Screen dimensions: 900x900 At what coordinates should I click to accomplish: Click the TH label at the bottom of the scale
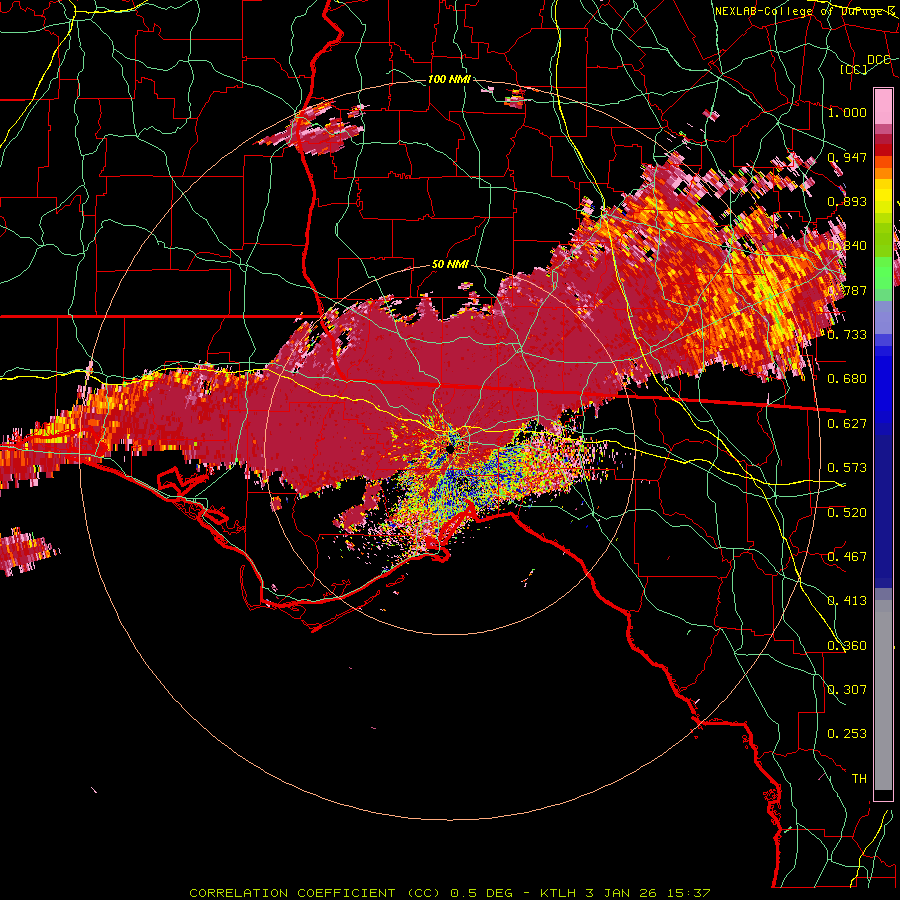(x=859, y=779)
